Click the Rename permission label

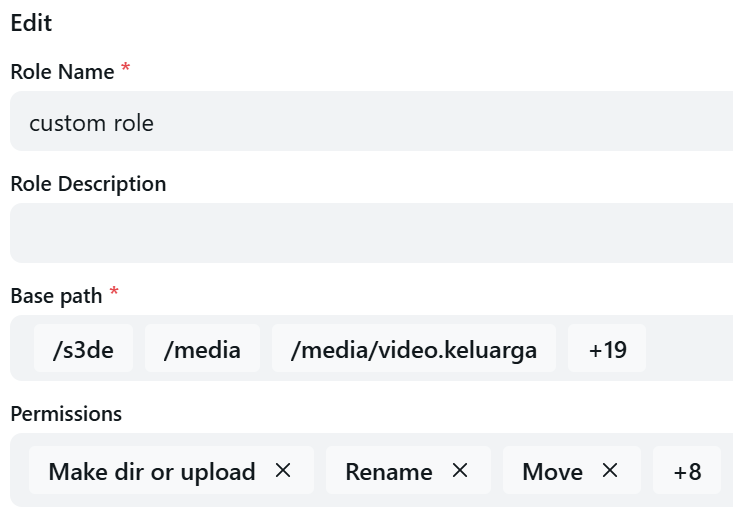click(x=389, y=471)
